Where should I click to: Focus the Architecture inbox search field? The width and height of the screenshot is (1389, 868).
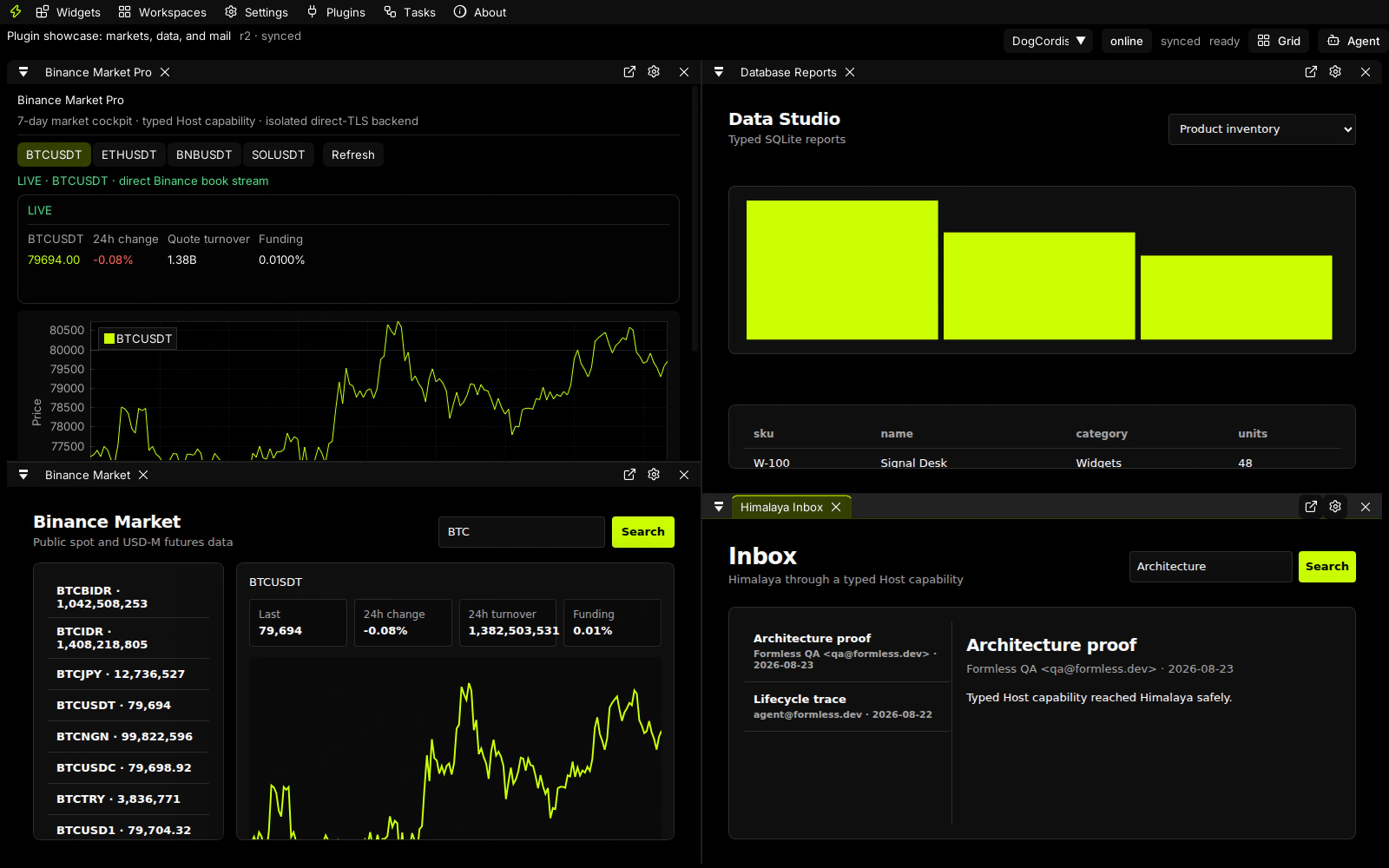pos(1210,567)
